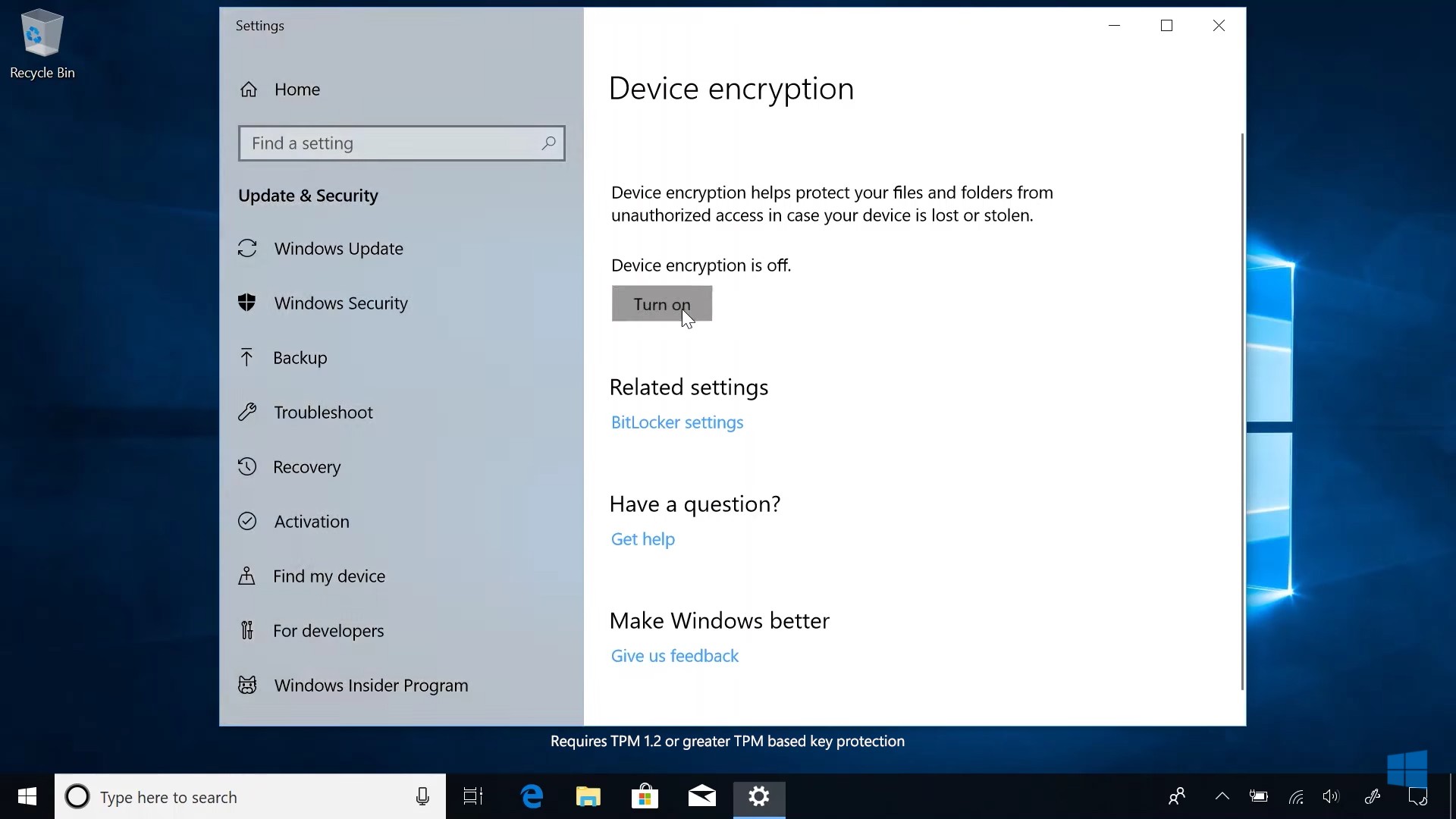
Task: Turn on Device encryption
Action: pyautogui.click(x=661, y=303)
